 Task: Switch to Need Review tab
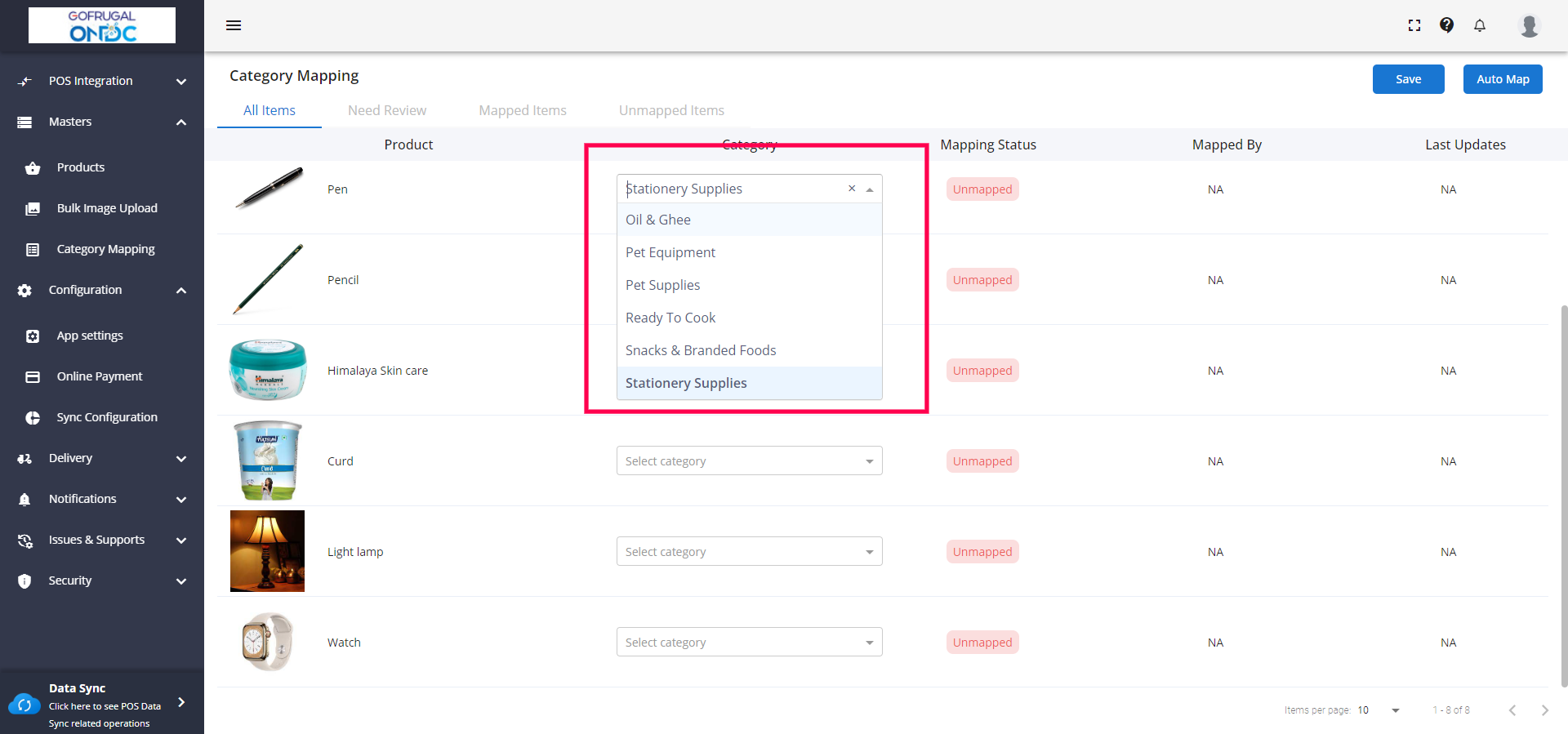pos(387,110)
